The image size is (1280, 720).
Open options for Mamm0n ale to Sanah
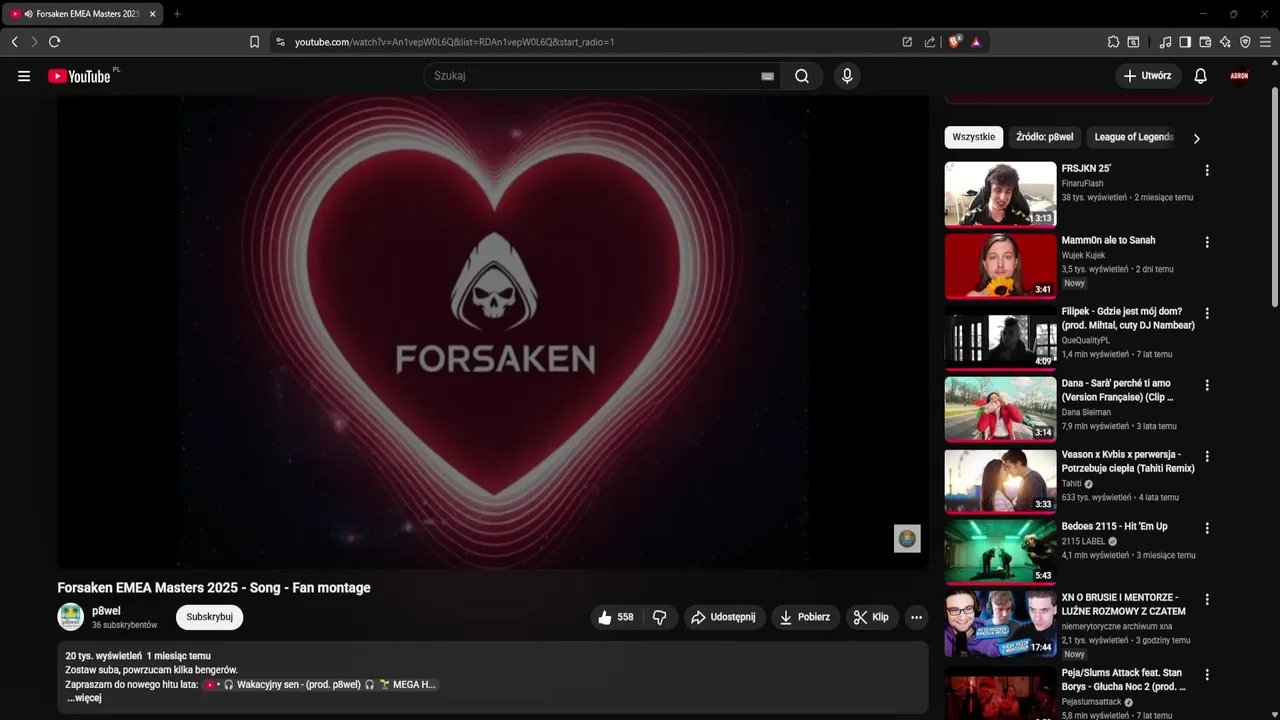click(x=1207, y=242)
